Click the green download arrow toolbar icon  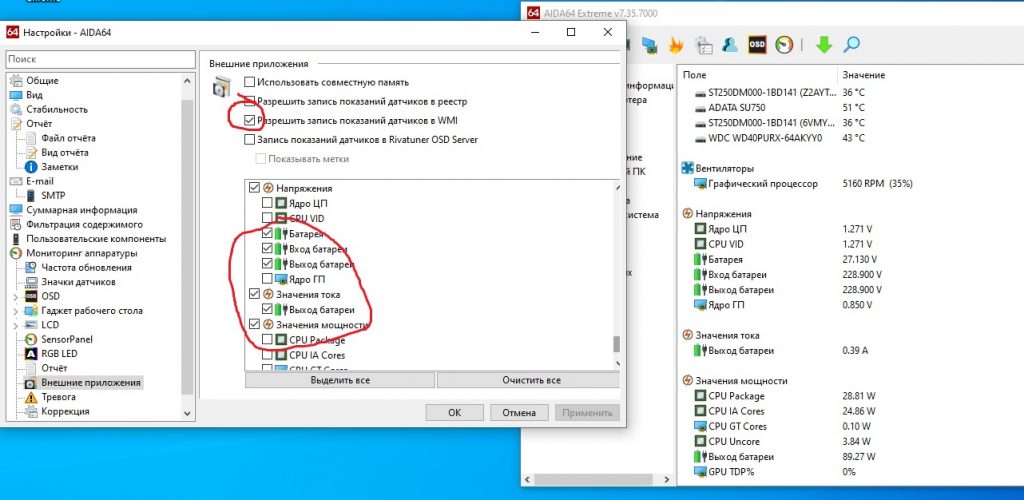[x=824, y=44]
